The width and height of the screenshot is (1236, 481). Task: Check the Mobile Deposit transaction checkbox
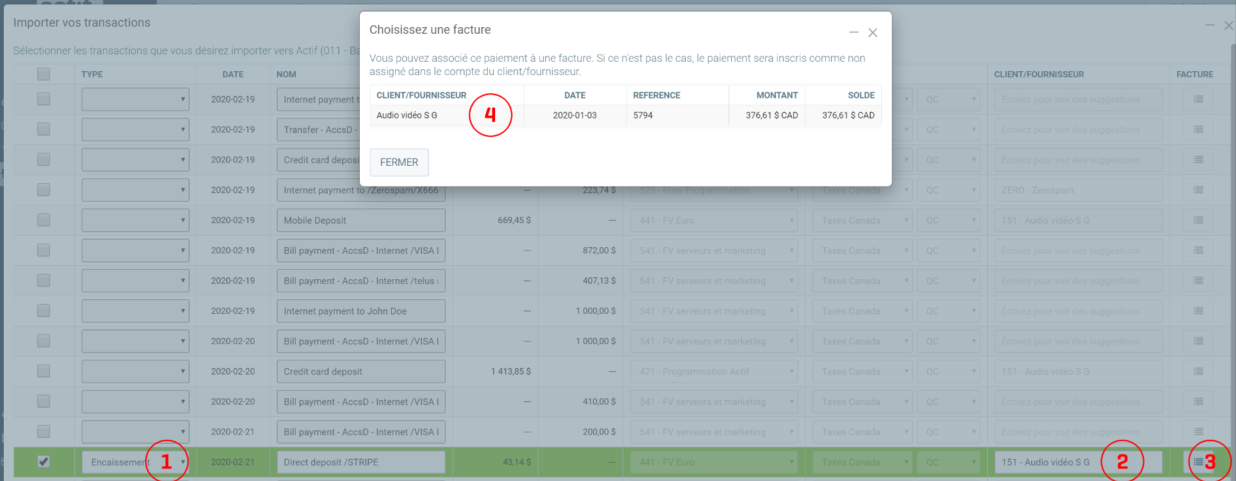43,220
